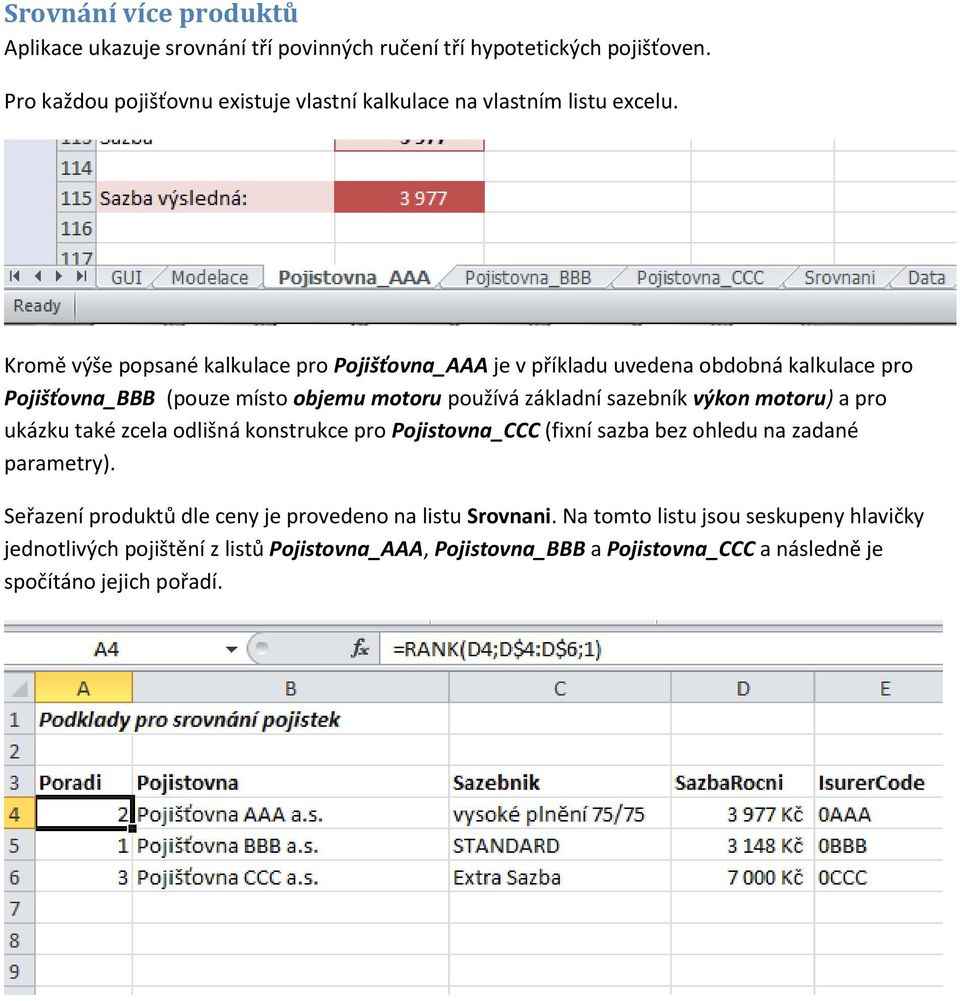Select the Pojistovna_AAA sheet tab

pos(354,278)
